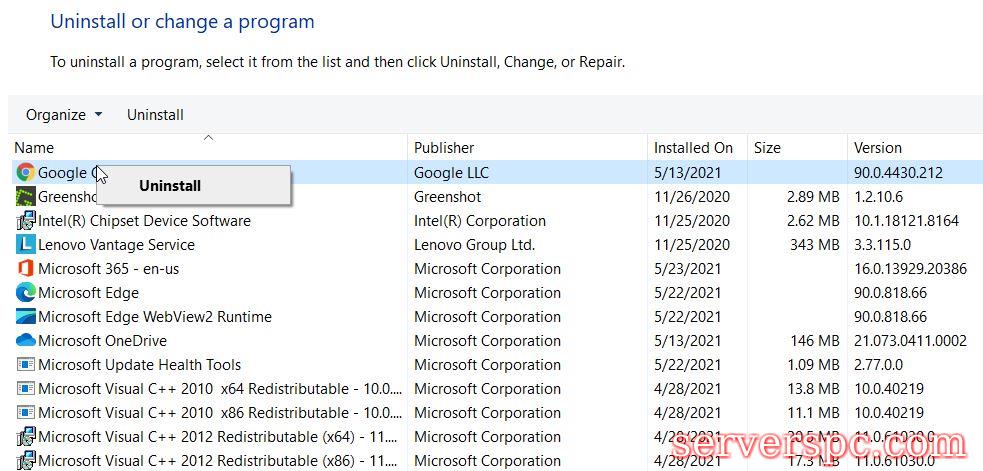Open the Organize dropdown menu

coord(64,115)
